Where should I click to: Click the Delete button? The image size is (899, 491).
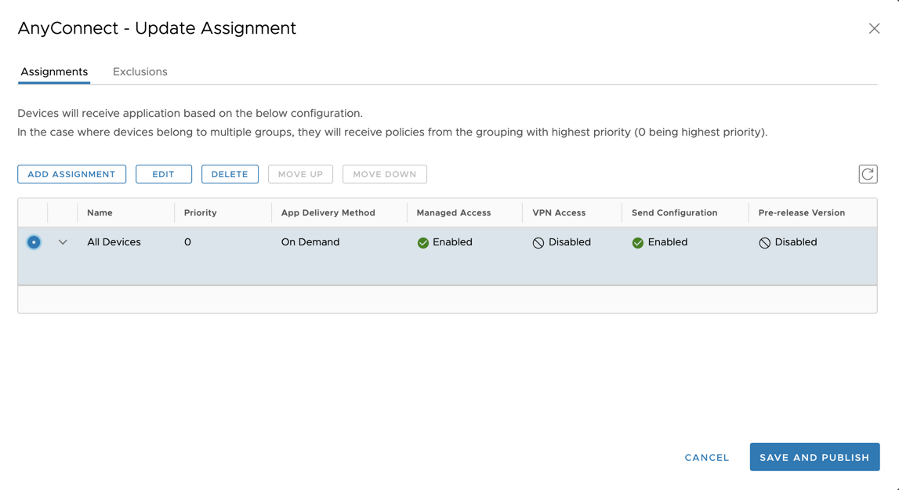tap(229, 174)
